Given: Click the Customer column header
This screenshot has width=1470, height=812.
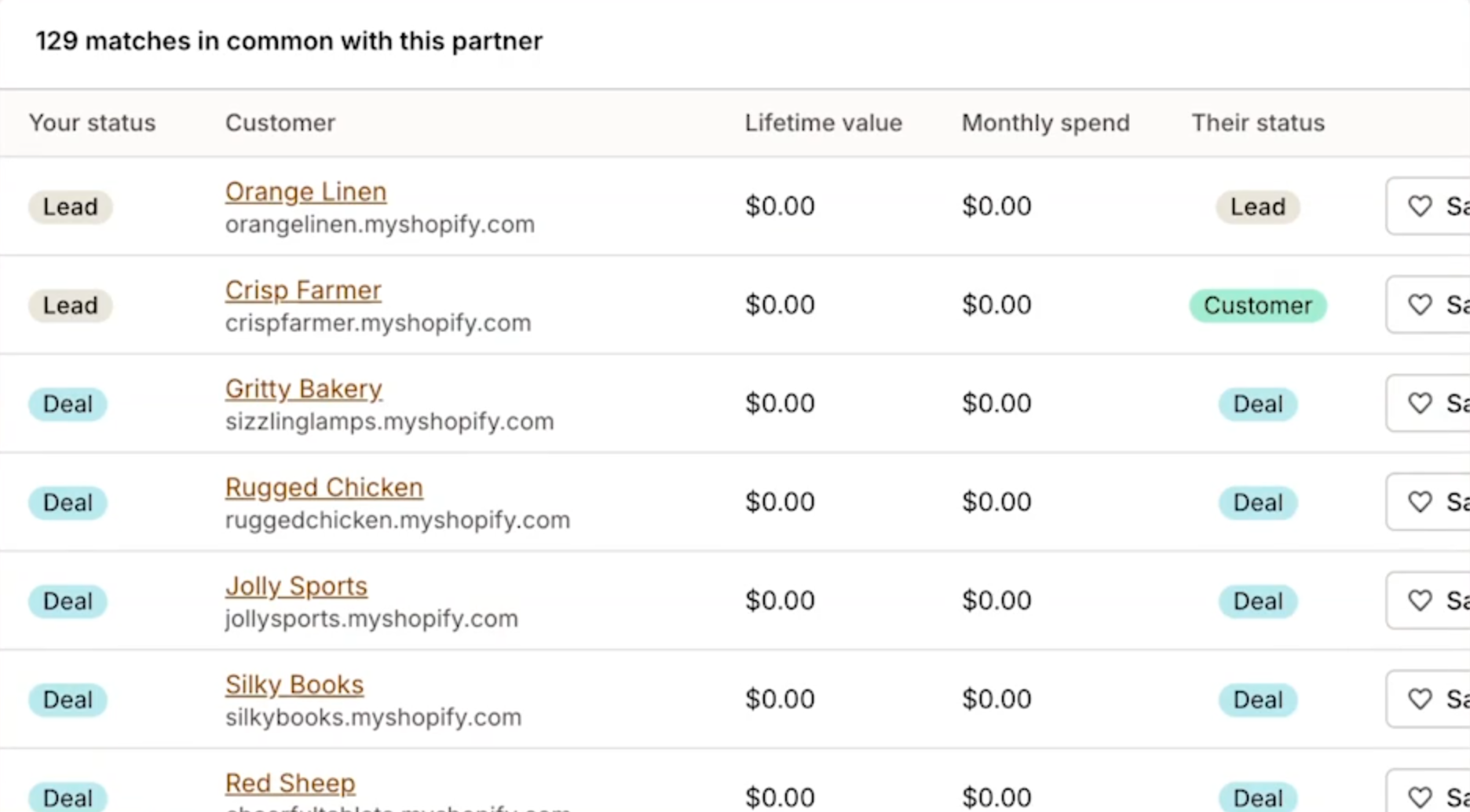Looking at the screenshot, I should [280, 123].
